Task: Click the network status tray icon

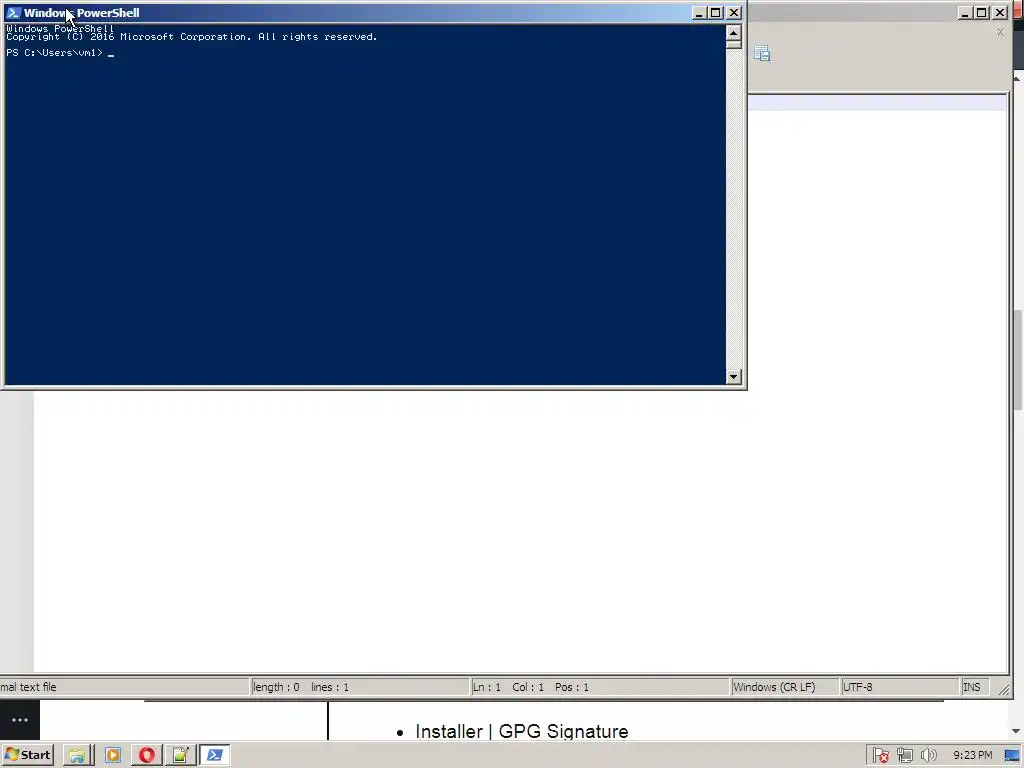Action: point(904,755)
